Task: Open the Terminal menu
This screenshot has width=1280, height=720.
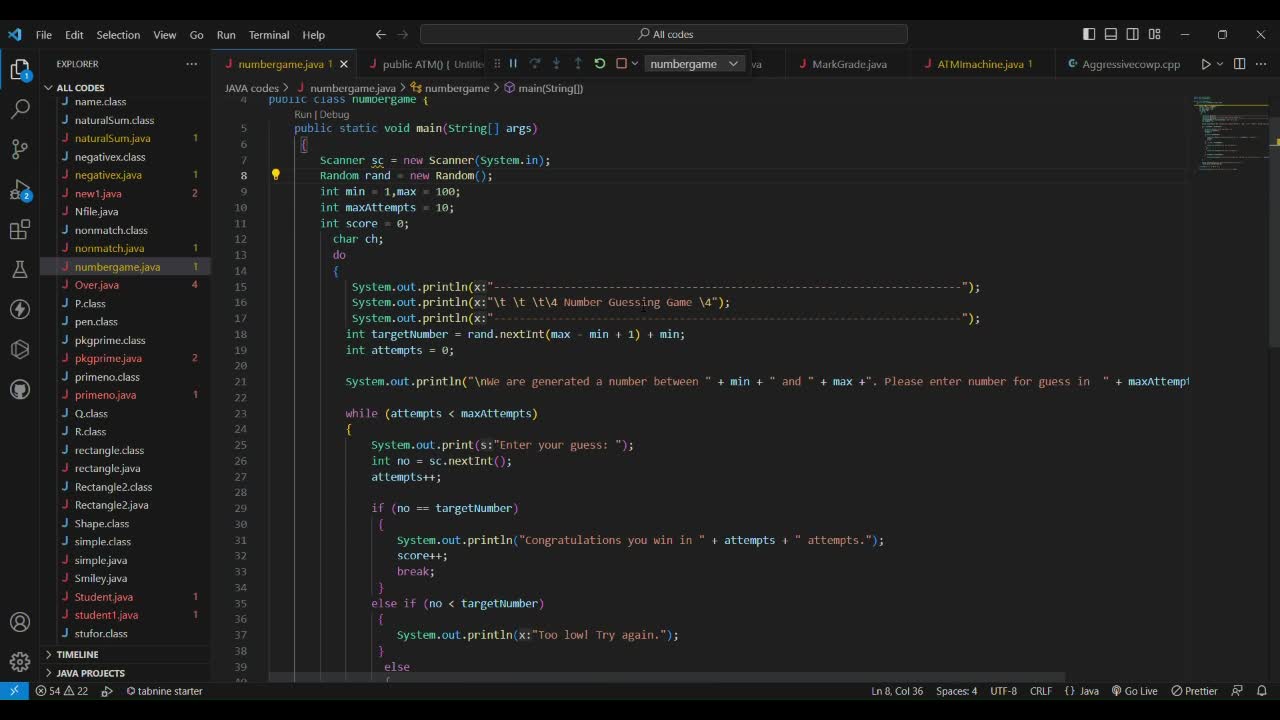Action: (x=269, y=35)
